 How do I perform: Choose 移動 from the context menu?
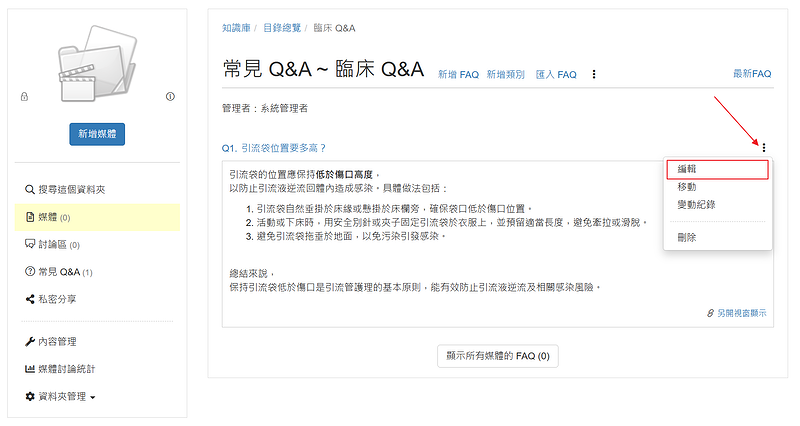pos(687,187)
